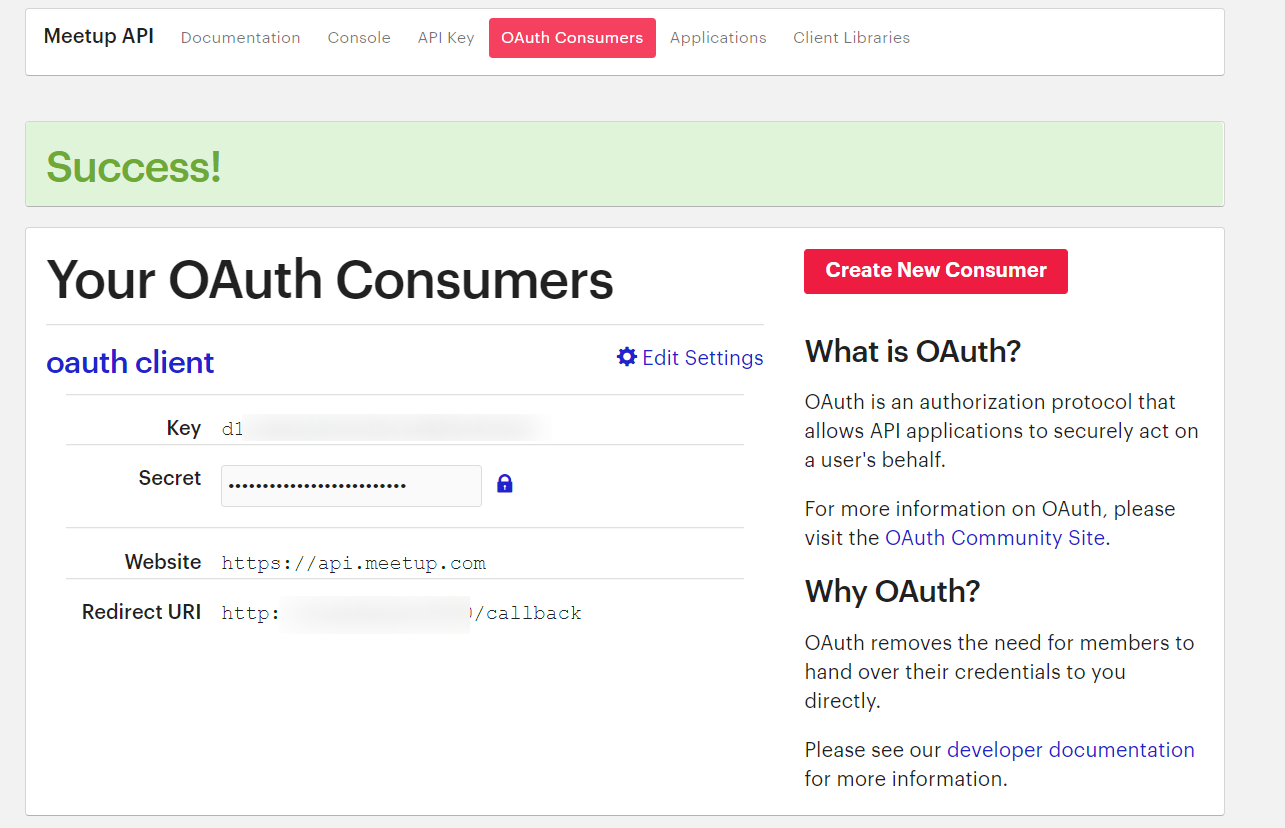Click the Create New Consumer button

pyautogui.click(x=936, y=271)
